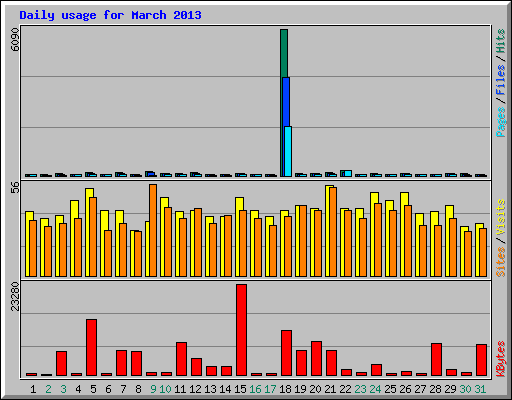The image size is (512, 400).
Task: Click the yellow Visits bar for day 24
Action: 373,234
